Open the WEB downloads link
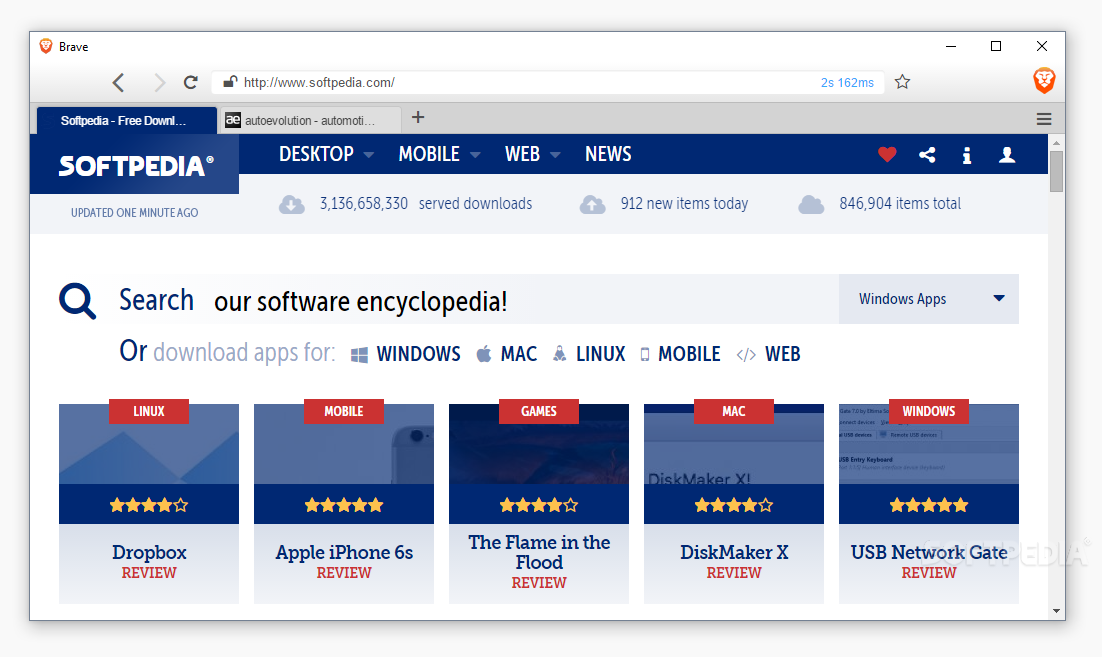1102x657 pixels. [x=768, y=353]
